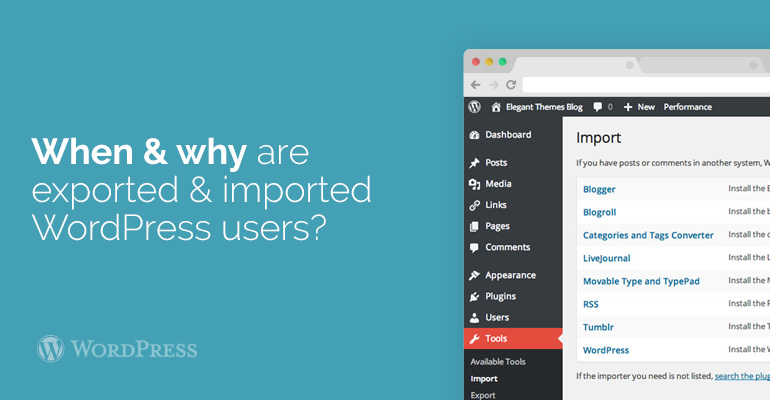The image size is (770, 400).
Task: Open the + New admin bar menu
Action: pyautogui.click(x=639, y=107)
